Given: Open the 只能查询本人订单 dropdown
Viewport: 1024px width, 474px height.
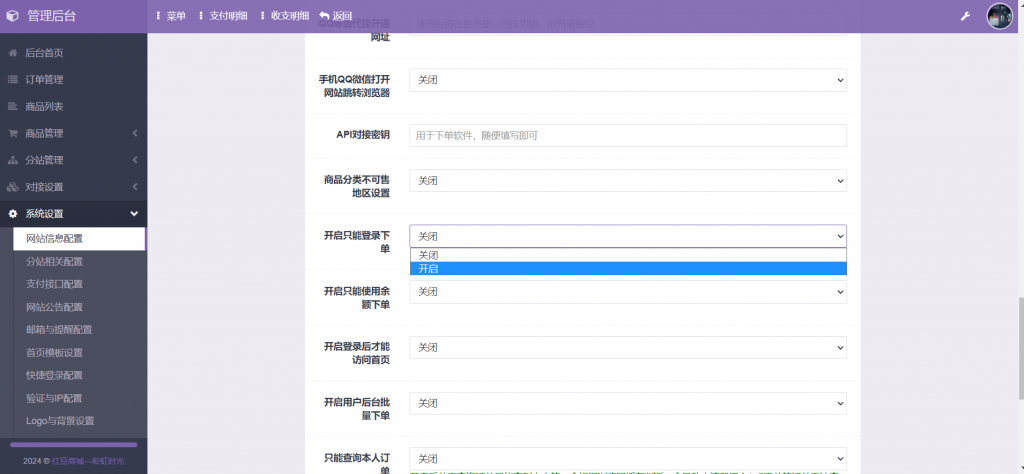Looking at the screenshot, I should coord(628,458).
